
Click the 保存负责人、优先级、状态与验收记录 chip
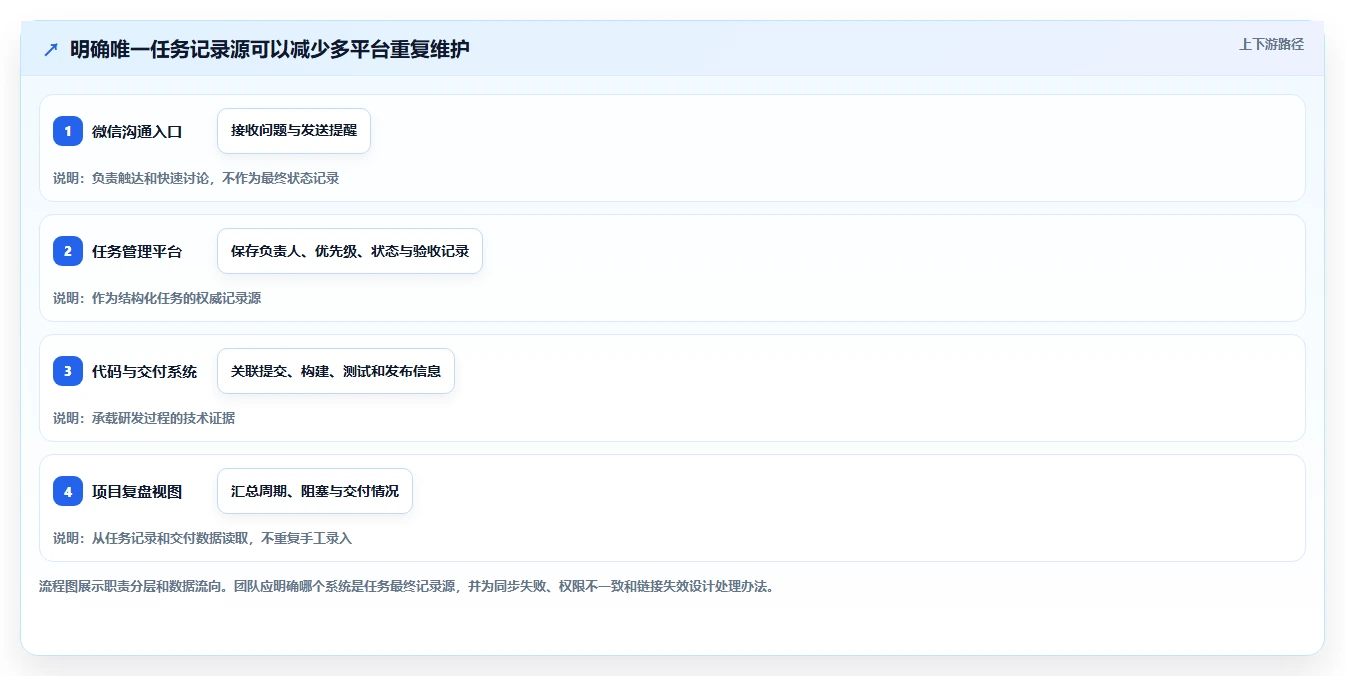(350, 251)
